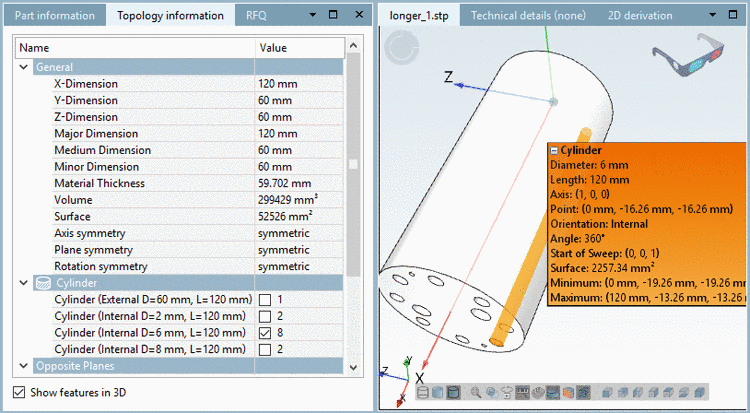Switch to the Part information tab
The height and width of the screenshot is (413, 750).
point(54,16)
